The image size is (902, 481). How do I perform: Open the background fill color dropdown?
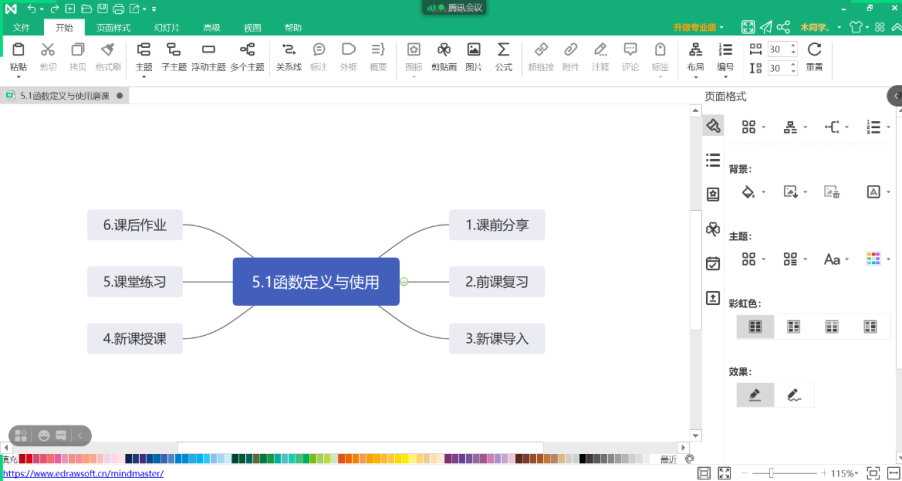764,192
